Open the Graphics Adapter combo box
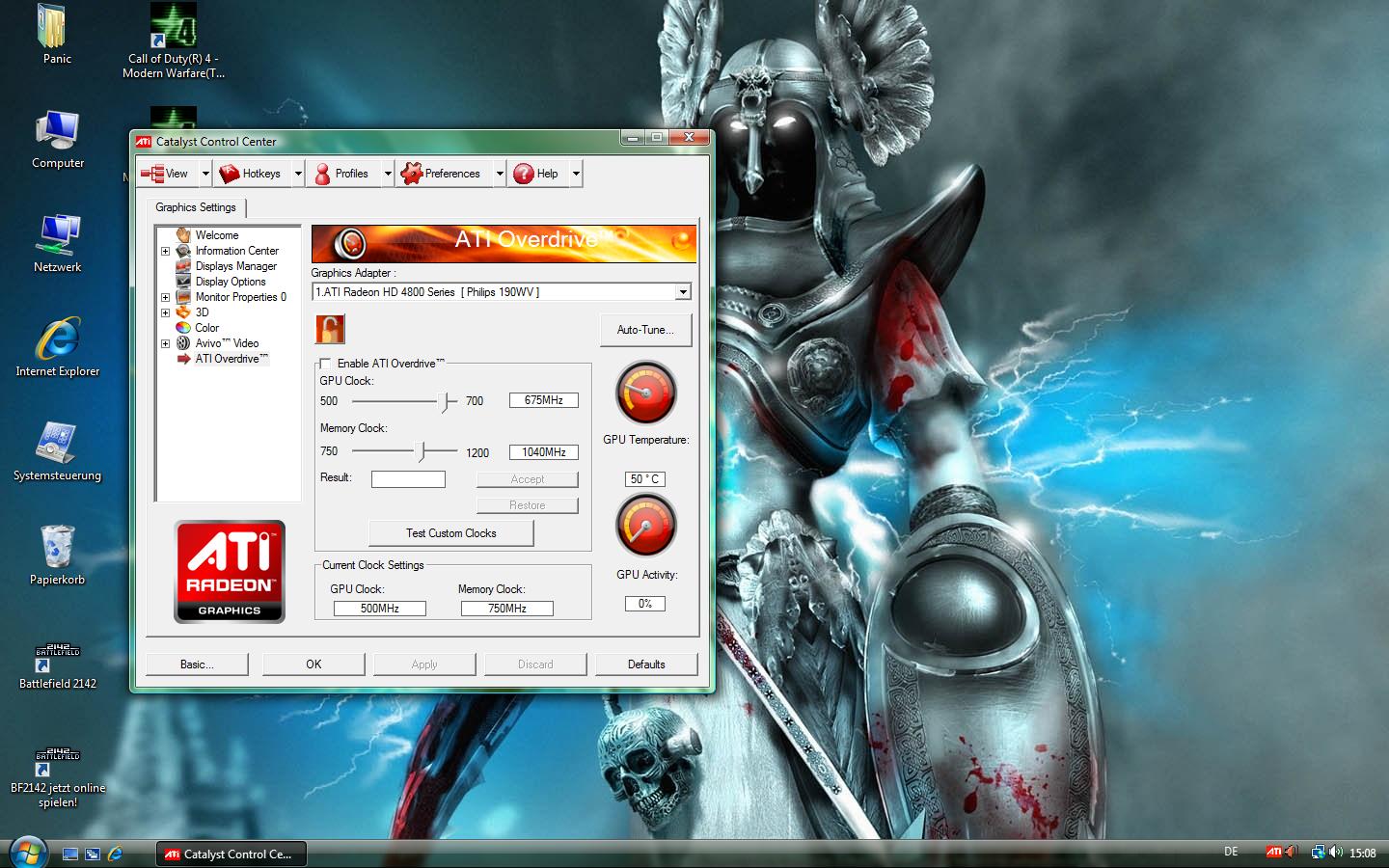Viewport: 1389px width, 868px height. [502, 292]
